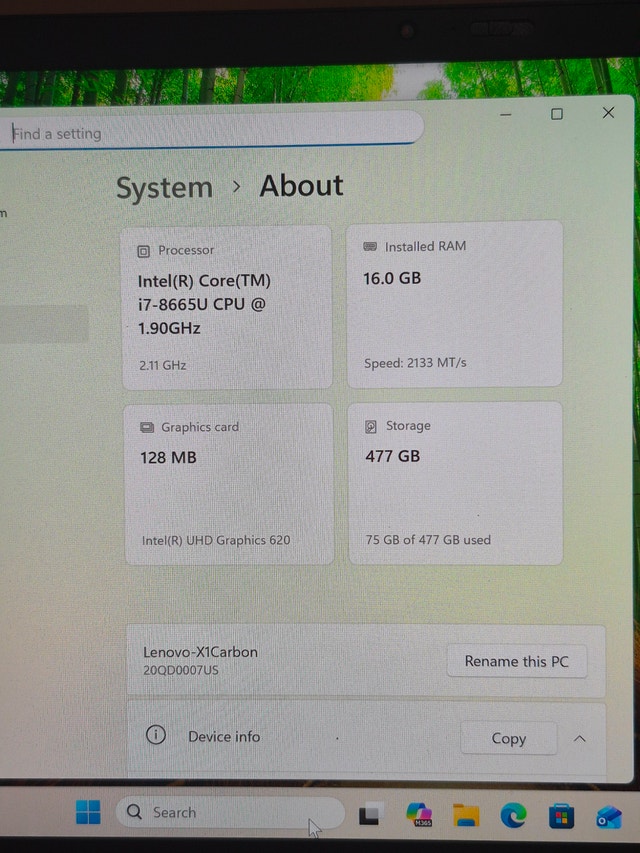640x853 pixels.
Task: Click the 128 MB graphics memory value
Action: pos(168,458)
